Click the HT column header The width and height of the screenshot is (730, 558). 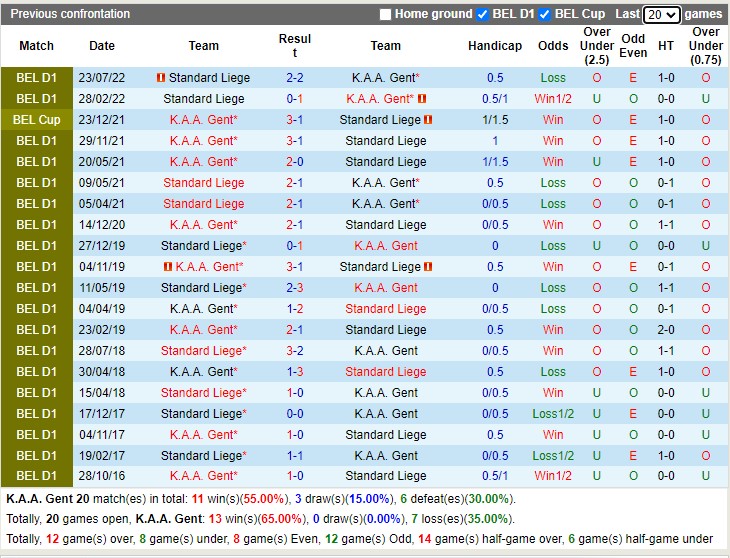666,46
